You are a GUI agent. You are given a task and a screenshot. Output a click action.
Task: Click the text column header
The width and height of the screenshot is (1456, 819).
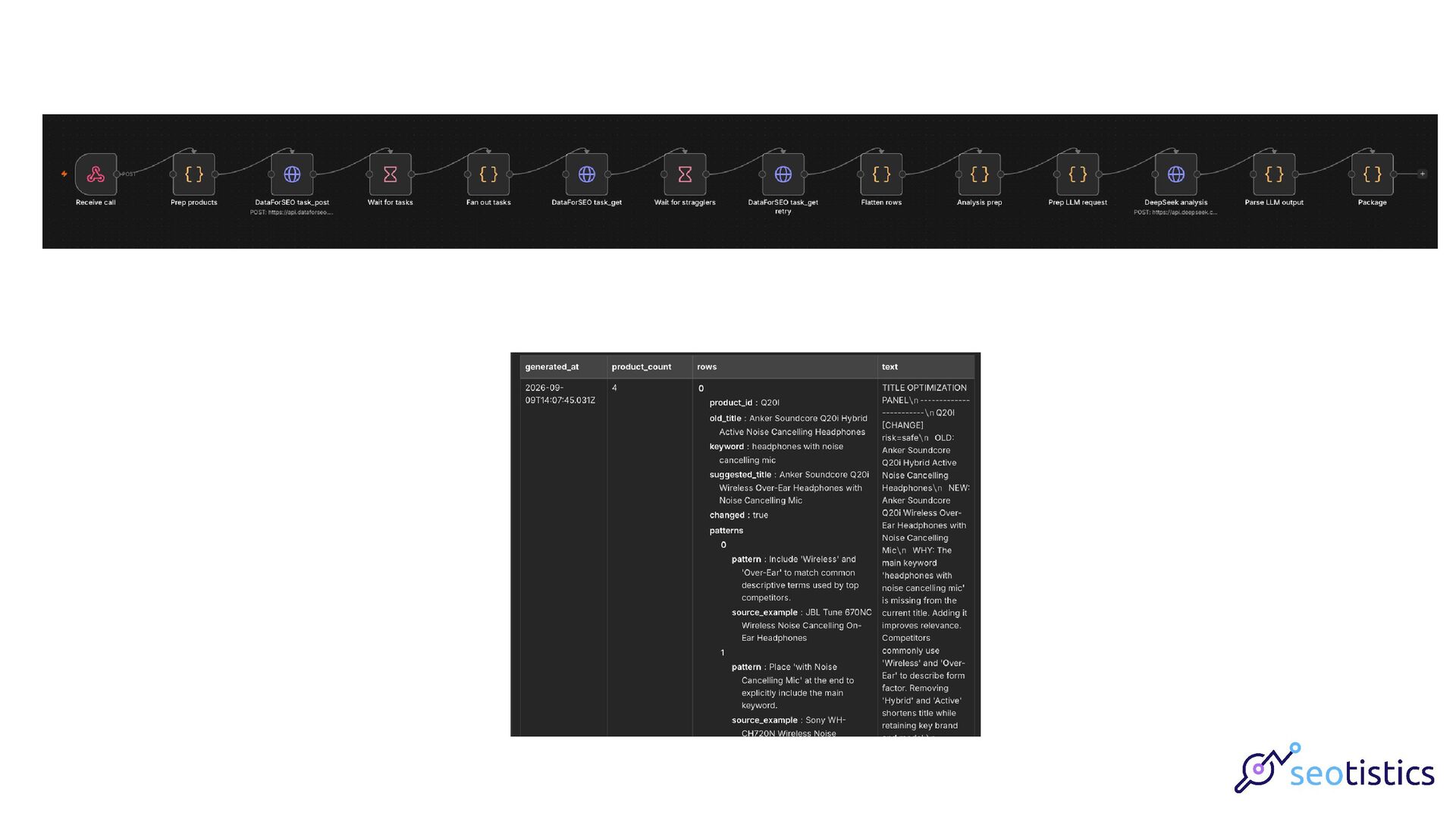click(926, 367)
